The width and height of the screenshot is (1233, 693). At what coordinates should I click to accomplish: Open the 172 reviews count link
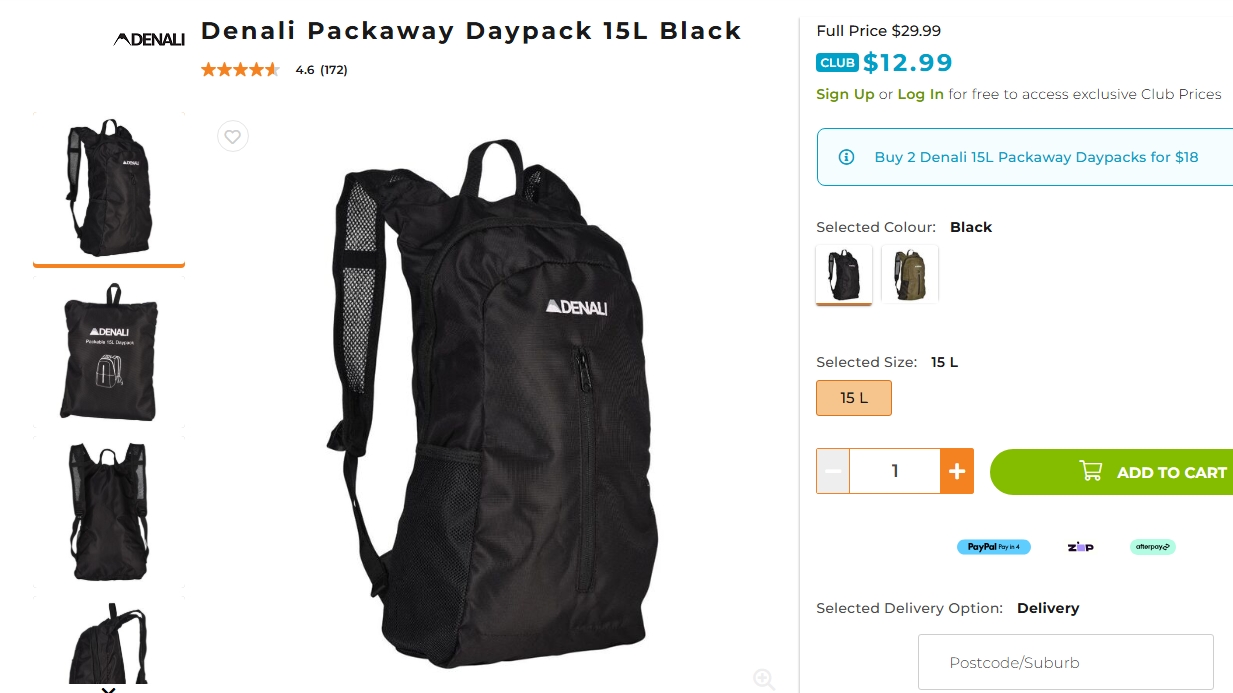click(334, 70)
